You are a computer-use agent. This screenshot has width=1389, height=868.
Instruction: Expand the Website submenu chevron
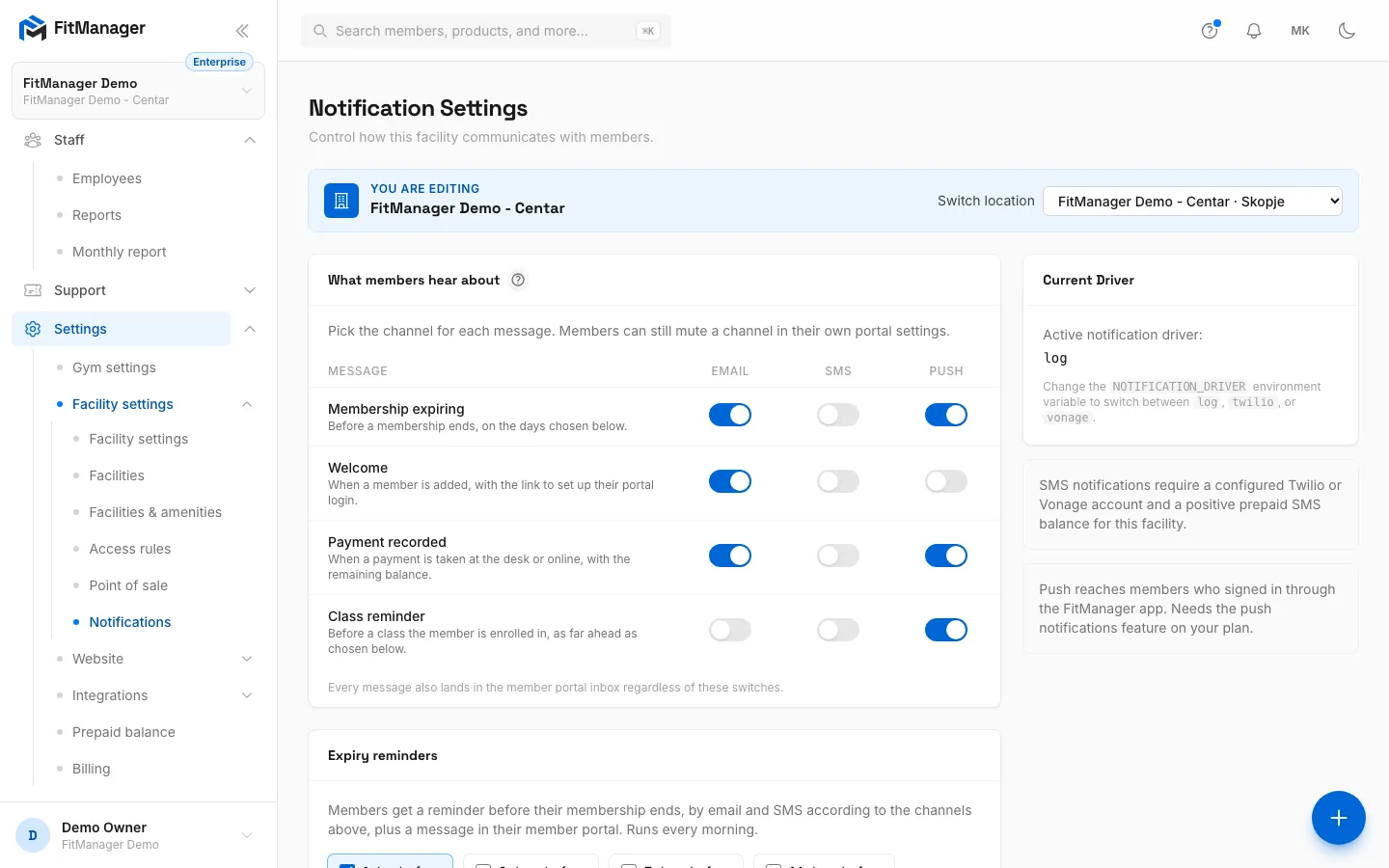247,659
